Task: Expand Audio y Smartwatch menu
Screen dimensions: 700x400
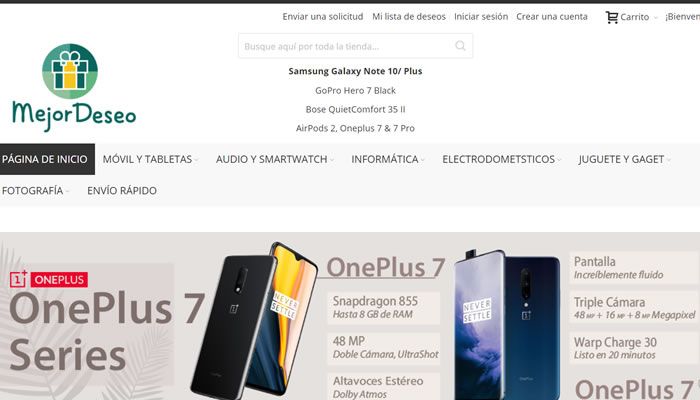Action: point(274,159)
